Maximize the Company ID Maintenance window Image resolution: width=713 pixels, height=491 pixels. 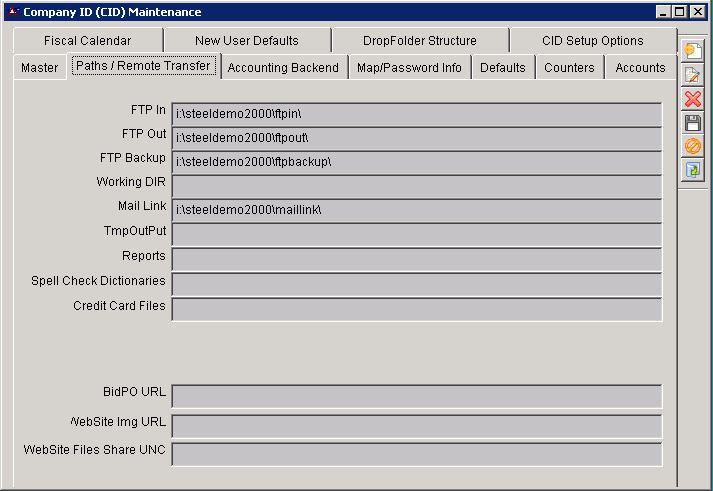(680, 12)
